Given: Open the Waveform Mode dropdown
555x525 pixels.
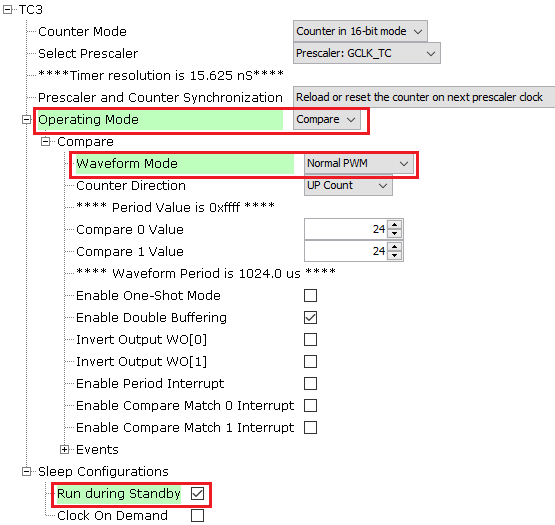Looking at the screenshot, I should tap(359, 164).
